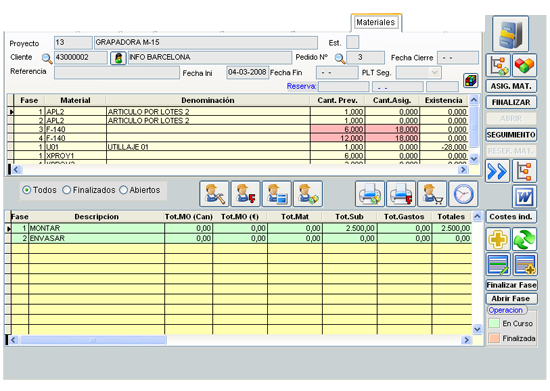Click the -28,000 Existencia cell
This screenshot has width=550, height=391.
[x=444, y=147]
